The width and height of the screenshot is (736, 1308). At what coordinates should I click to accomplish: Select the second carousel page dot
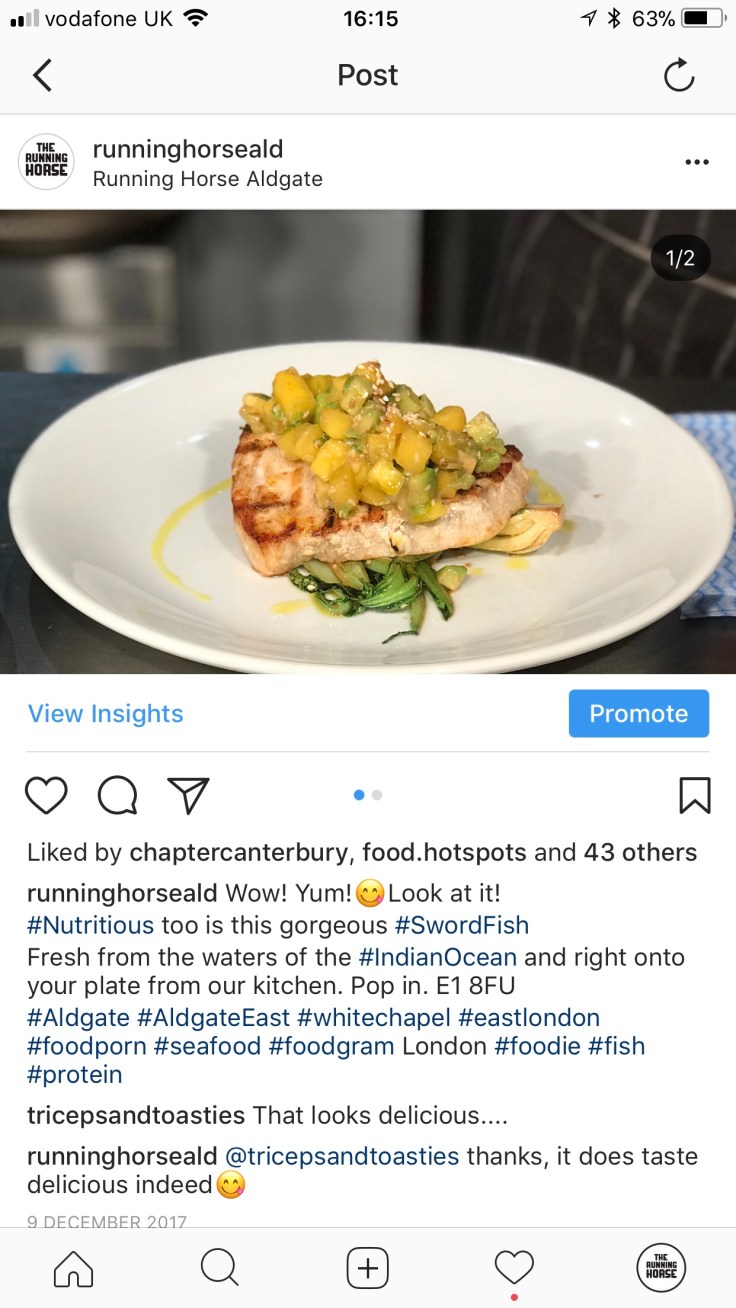pos(377,795)
